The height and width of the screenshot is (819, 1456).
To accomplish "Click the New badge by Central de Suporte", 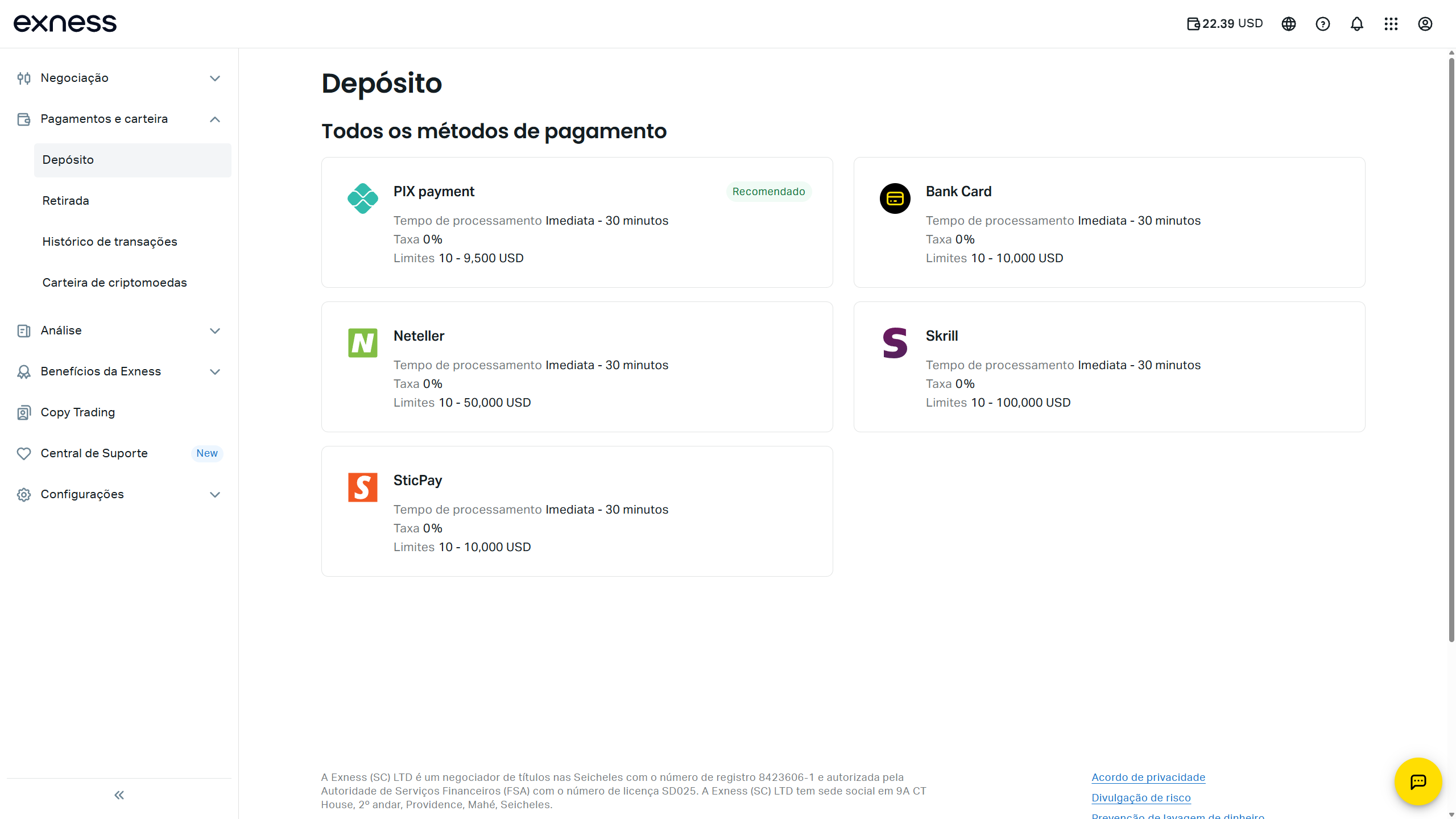I will coord(207,453).
